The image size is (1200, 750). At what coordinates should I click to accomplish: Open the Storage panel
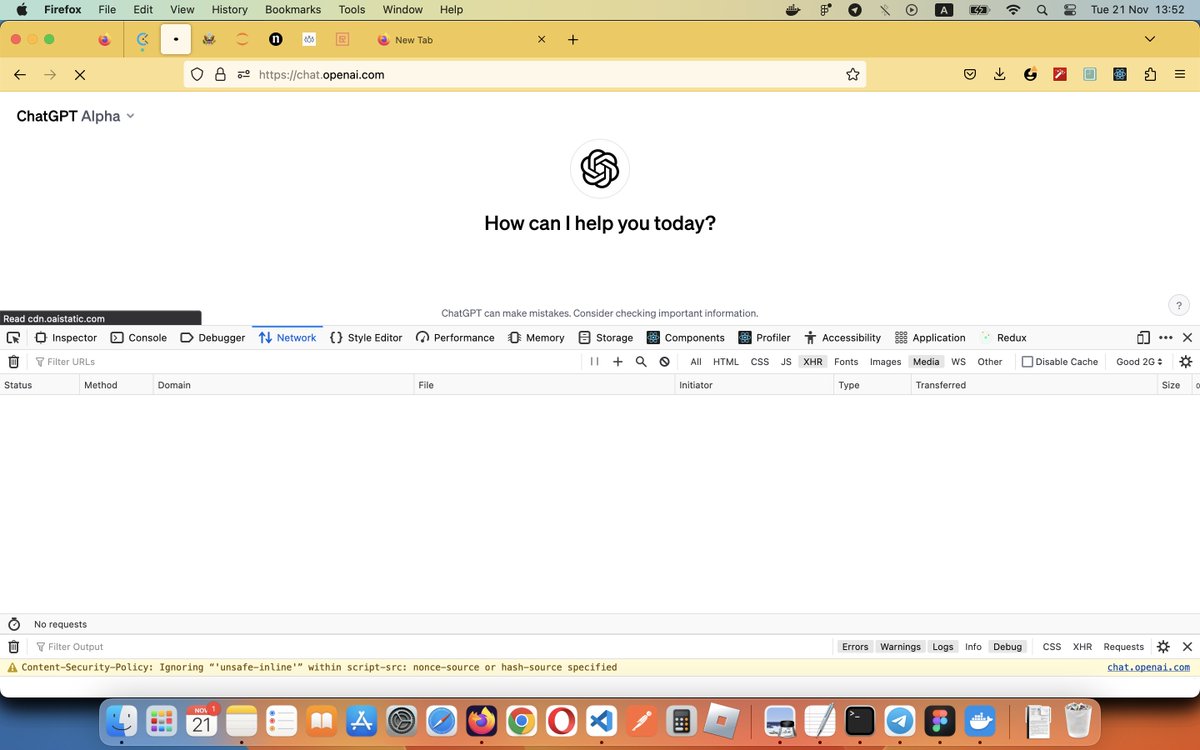click(x=606, y=338)
